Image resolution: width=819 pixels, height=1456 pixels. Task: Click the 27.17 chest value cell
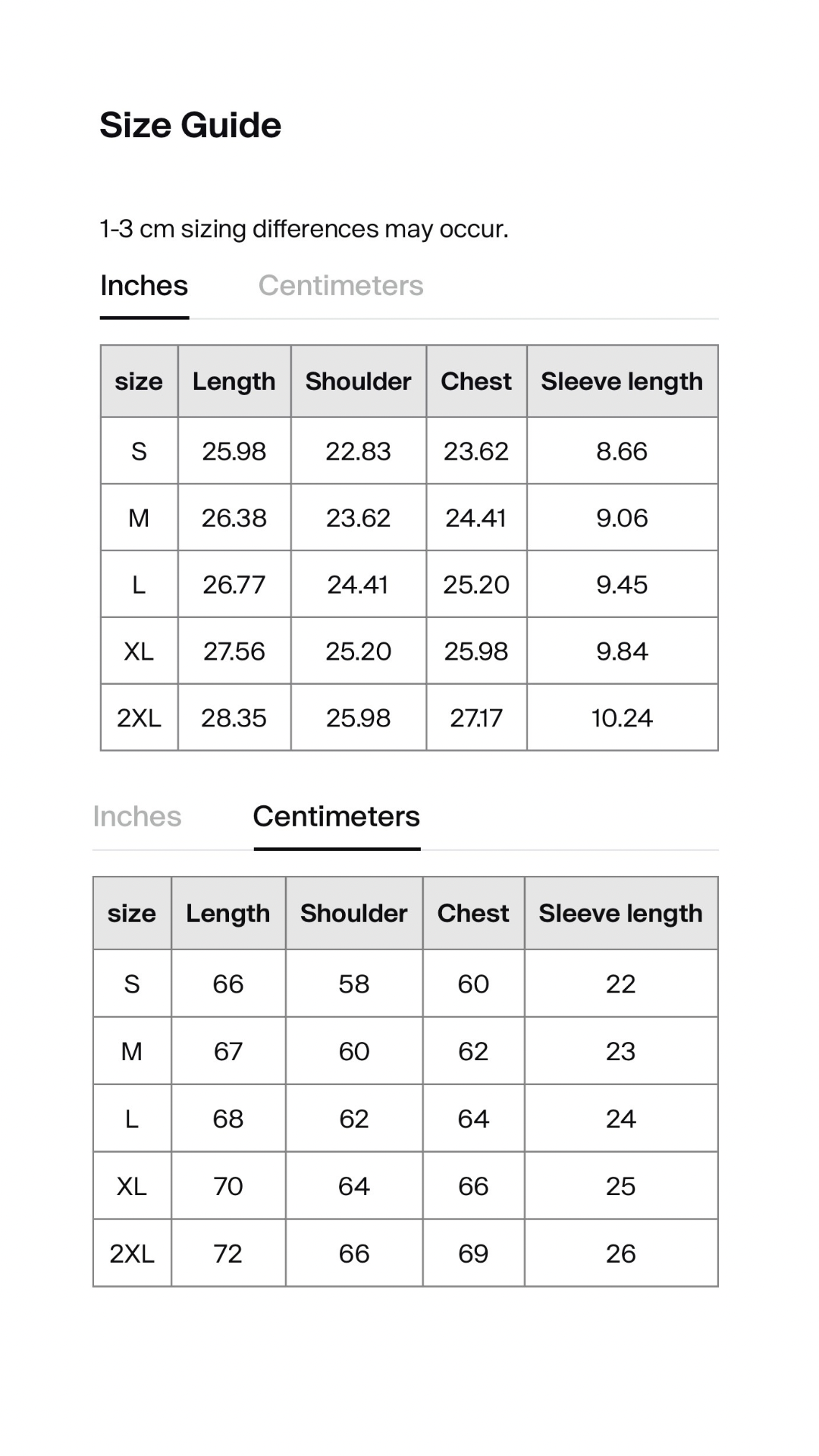pos(476,717)
